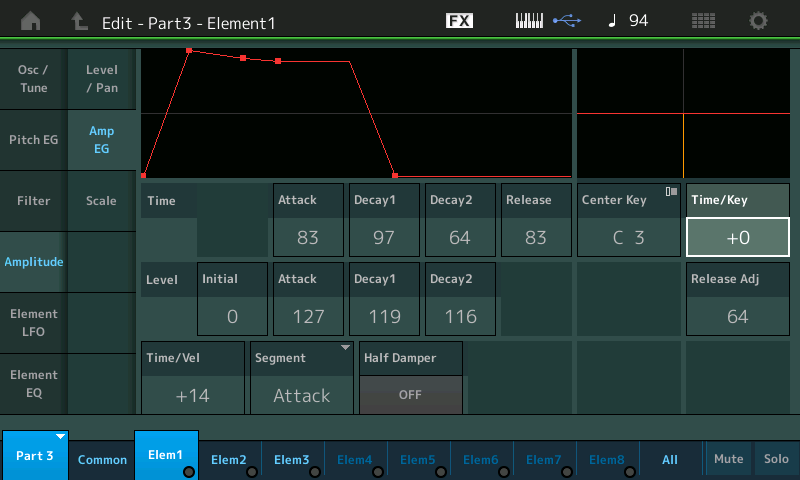Viewport: 800px width, 480px height.
Task: Select the Release Adj value field
Action: tap(737, 316)
